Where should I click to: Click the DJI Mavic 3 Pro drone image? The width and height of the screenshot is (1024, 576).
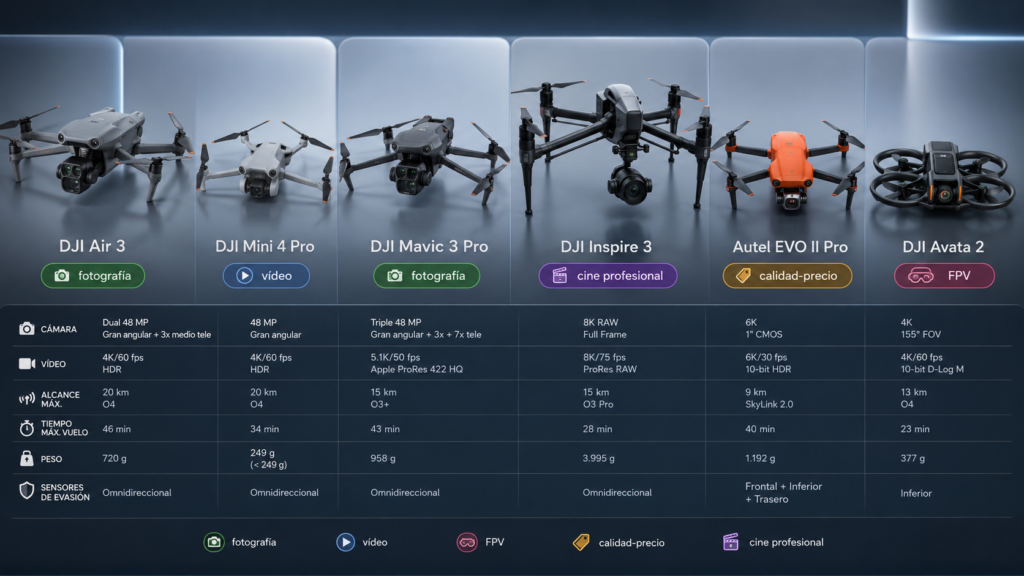click(423, 157)
